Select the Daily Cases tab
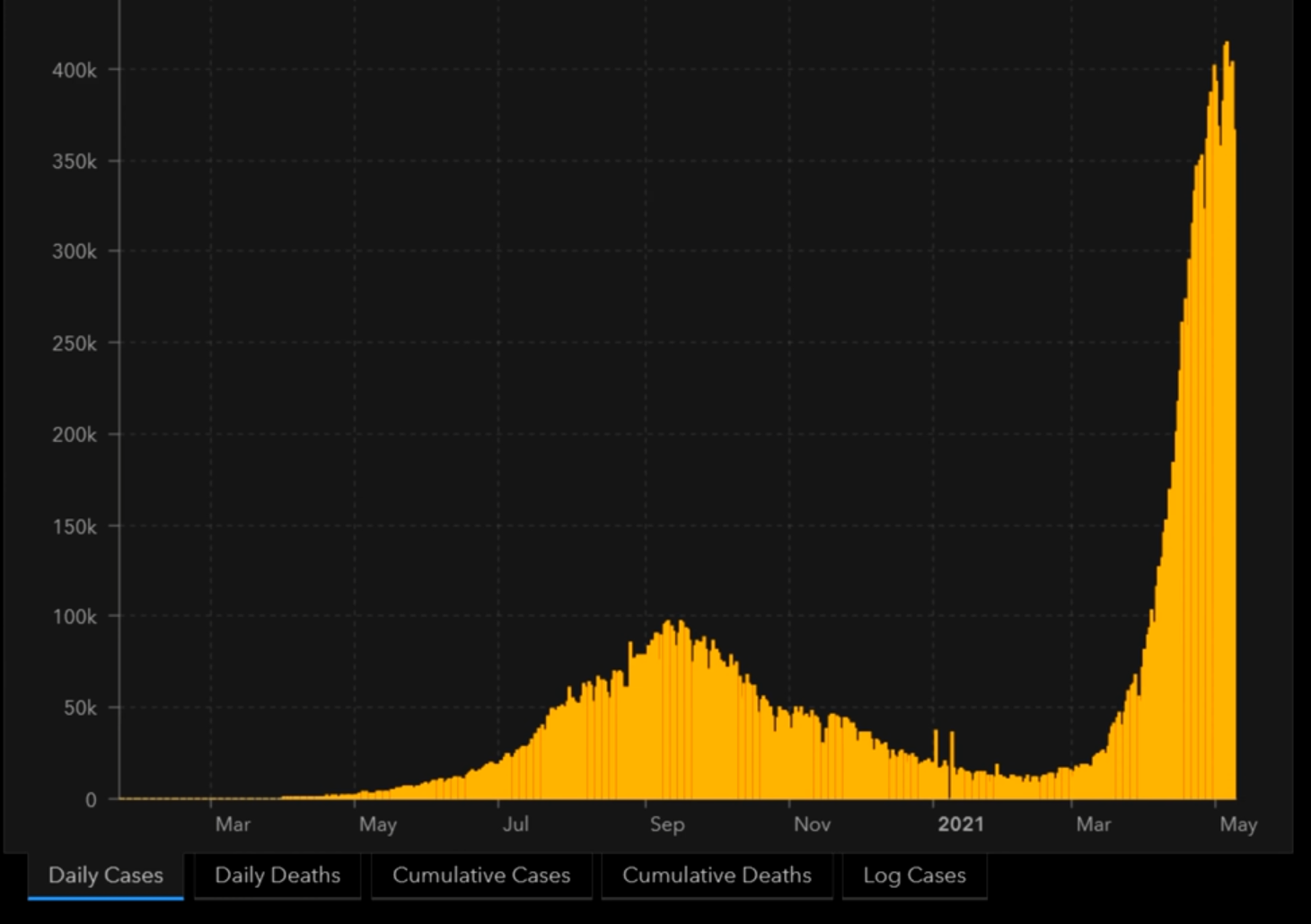This screenshot has height=924, width=1311. (105, 876)
